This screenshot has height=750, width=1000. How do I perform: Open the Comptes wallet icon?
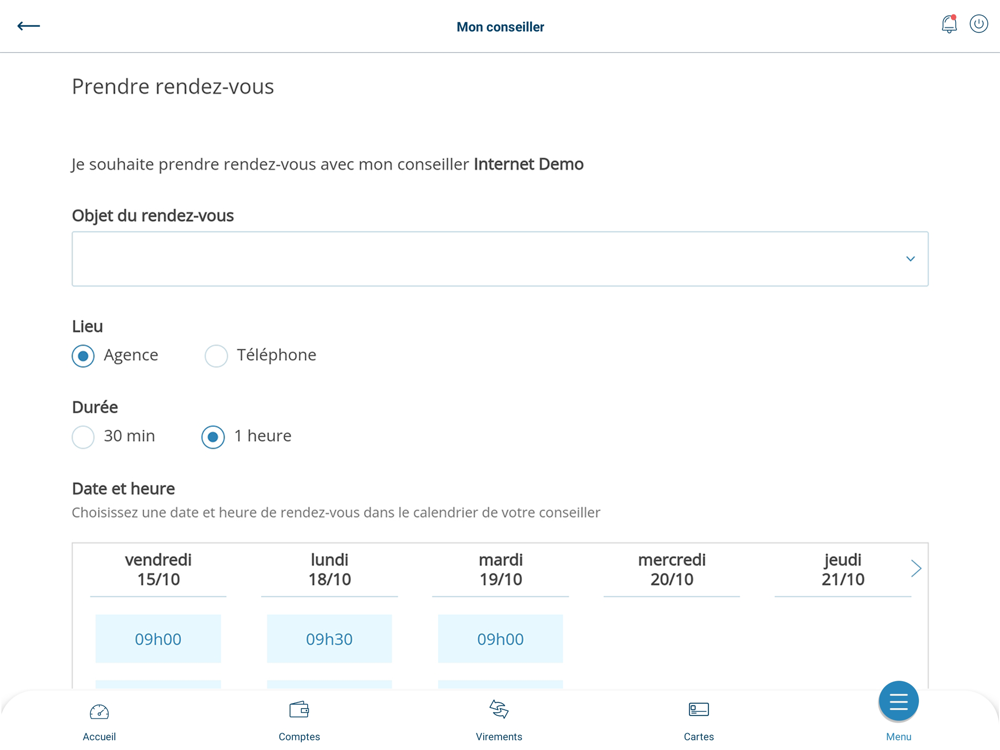click(299, 710)
